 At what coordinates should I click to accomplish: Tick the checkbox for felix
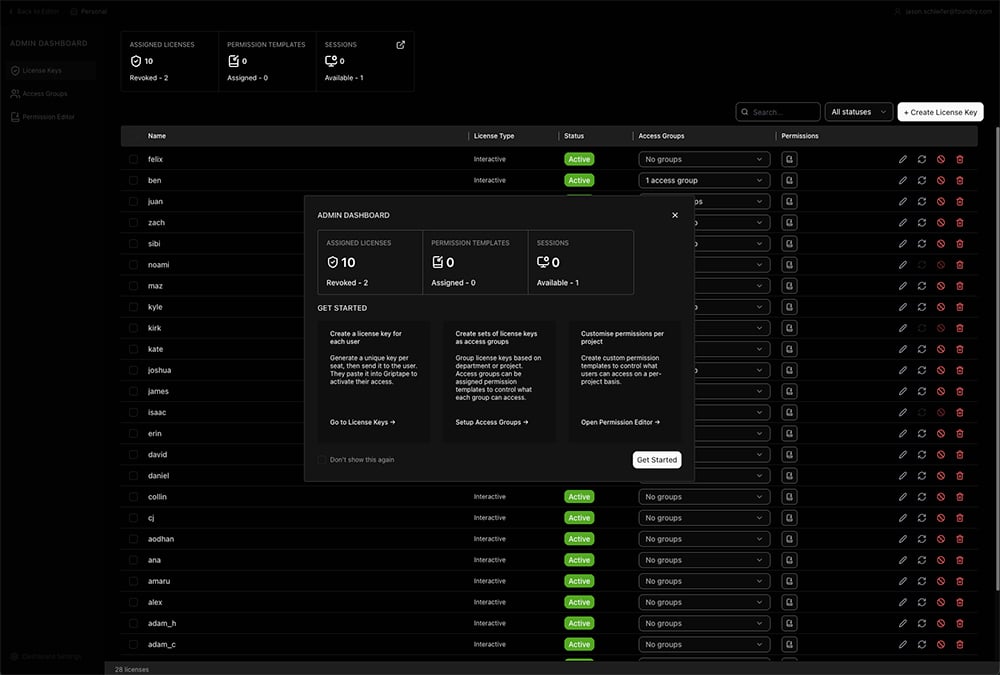[x=133, y=159]
